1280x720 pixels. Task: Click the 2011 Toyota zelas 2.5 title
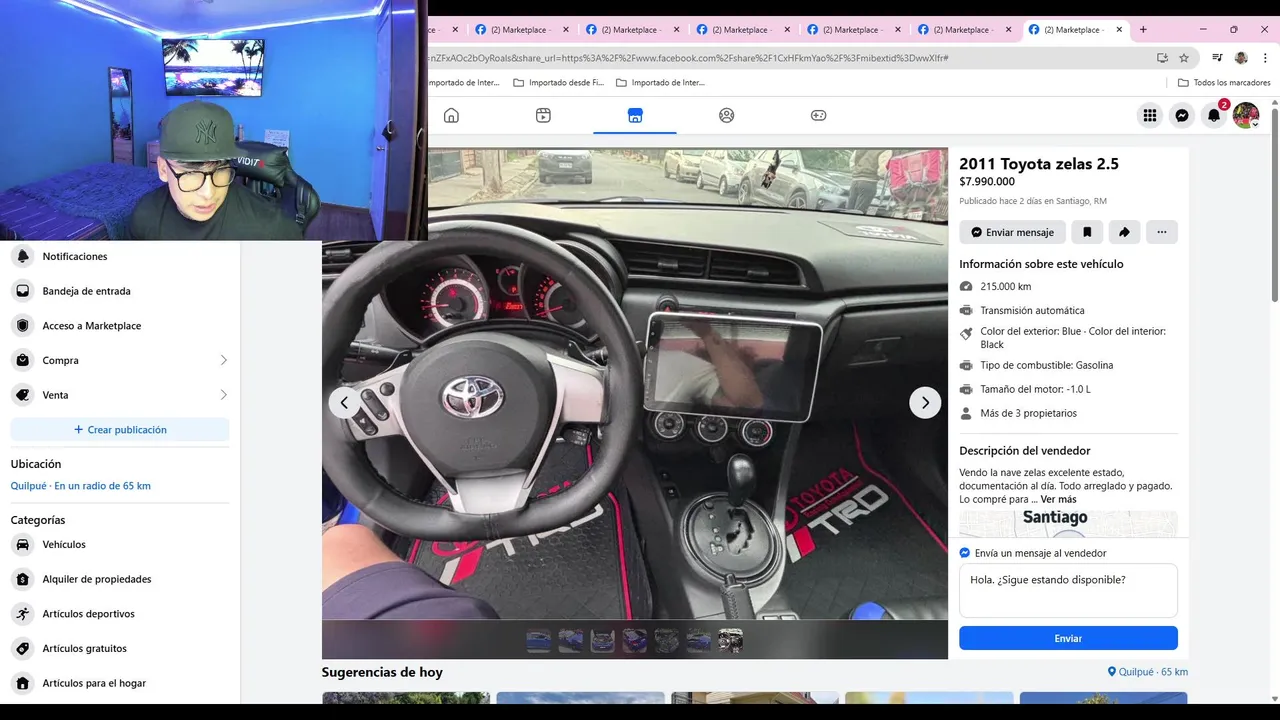1039,164
